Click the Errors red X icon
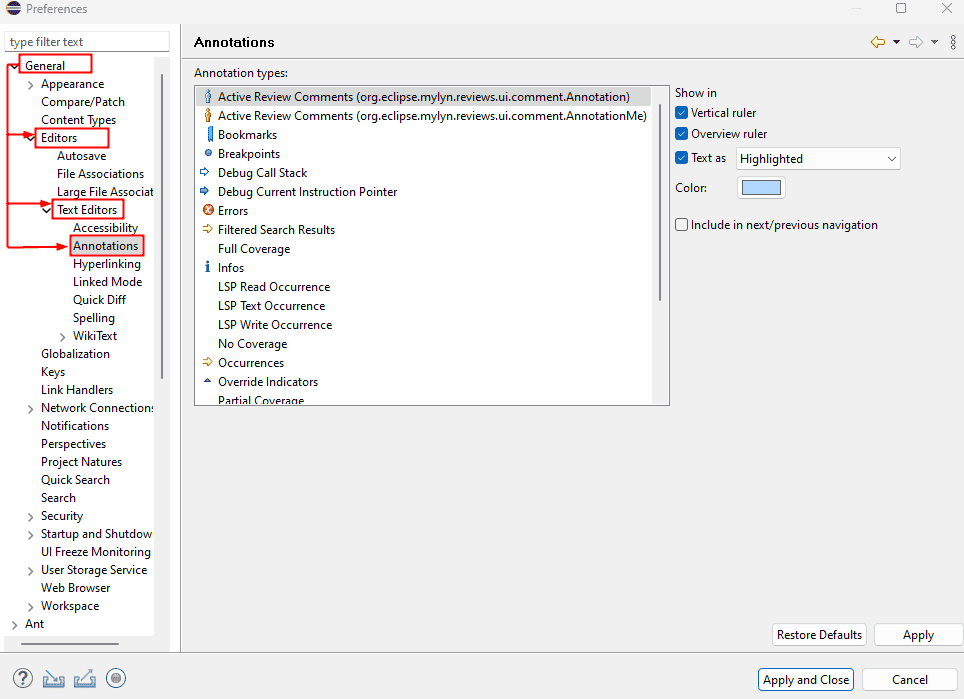 coord(208,210)
